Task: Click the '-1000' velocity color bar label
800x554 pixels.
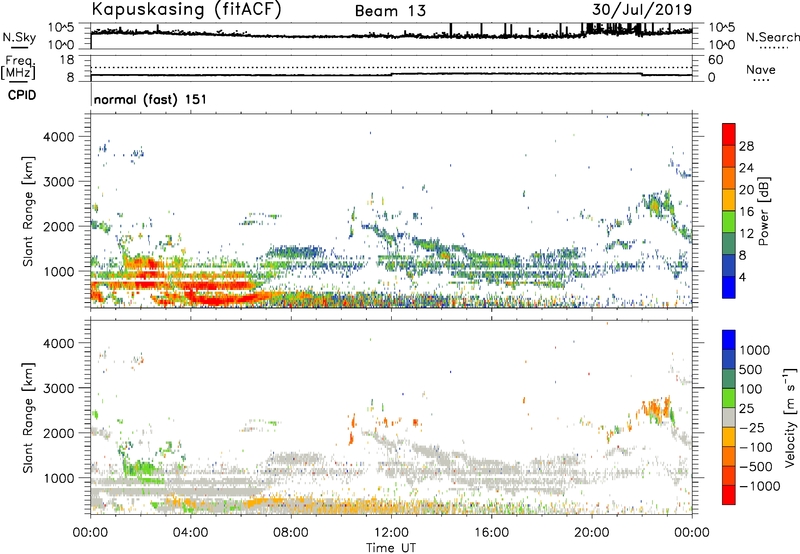Action: pos(760,486)
